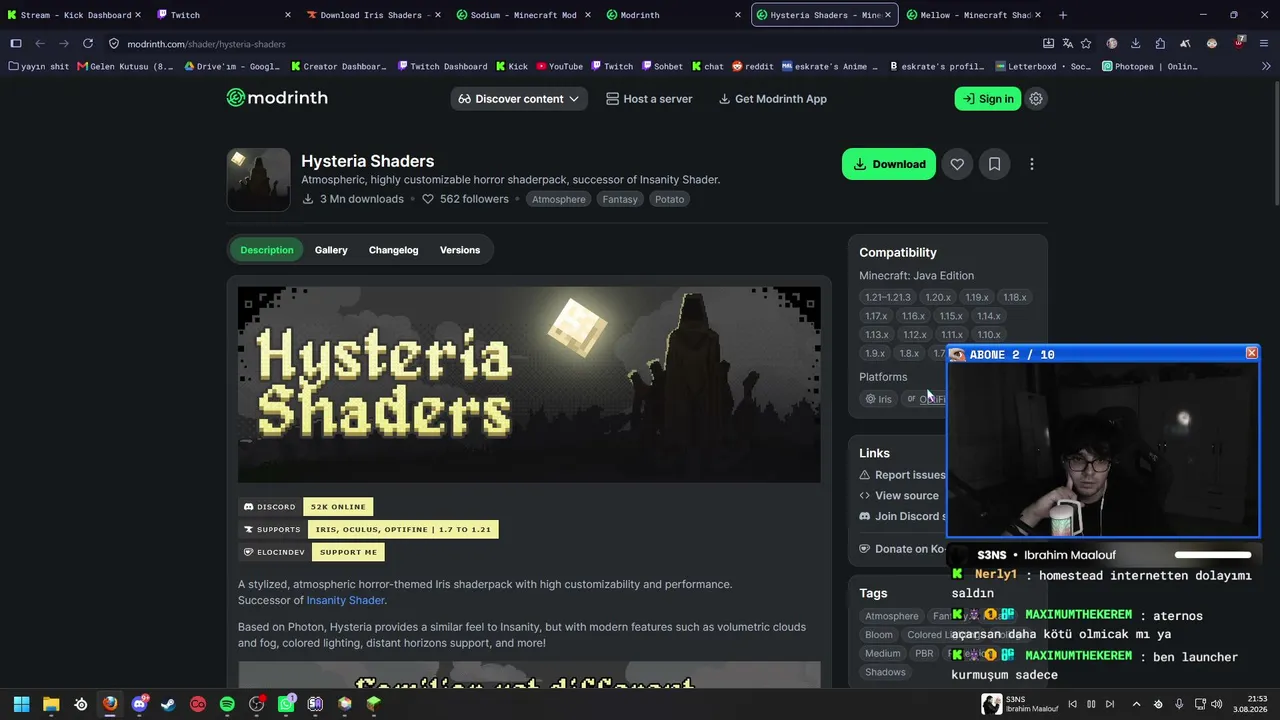Open WhatsApp from the taskbar
The image size is (1280, 720).
[286, 704]
